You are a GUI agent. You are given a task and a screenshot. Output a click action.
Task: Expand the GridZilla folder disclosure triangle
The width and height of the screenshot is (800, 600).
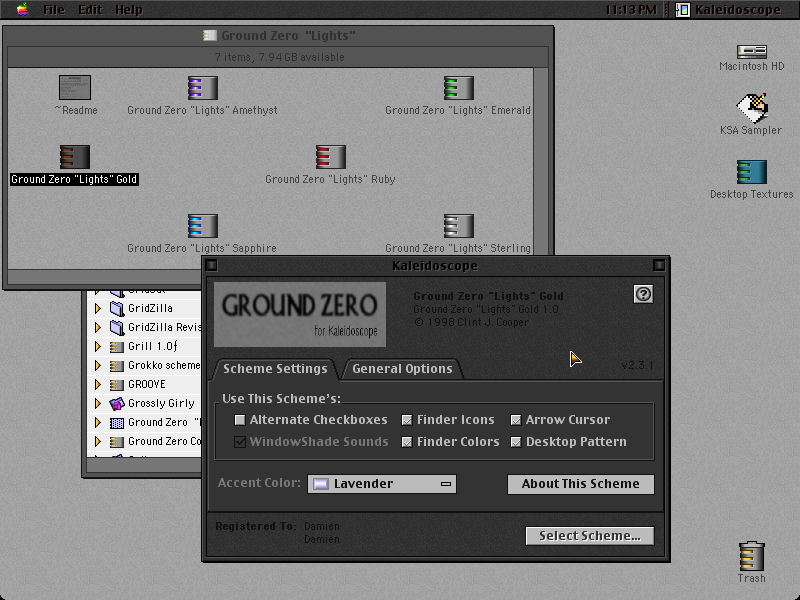coord(97,308)
